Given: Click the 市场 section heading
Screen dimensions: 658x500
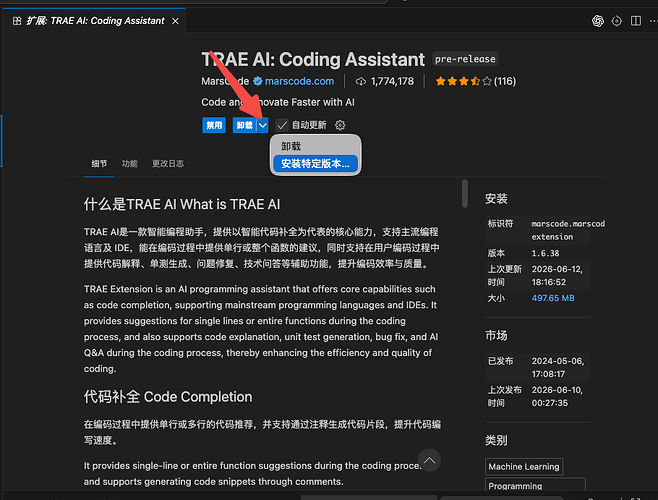Looking at the screenshot, I should (x=496, y=335).
